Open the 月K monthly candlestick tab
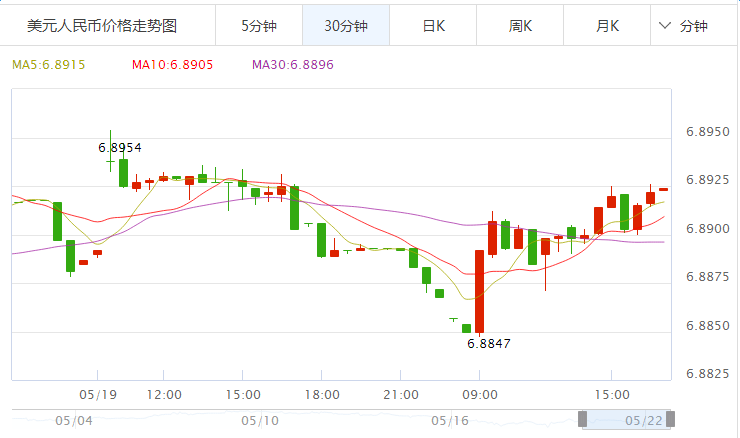This screenshot has width=740, height=438. 607,25
